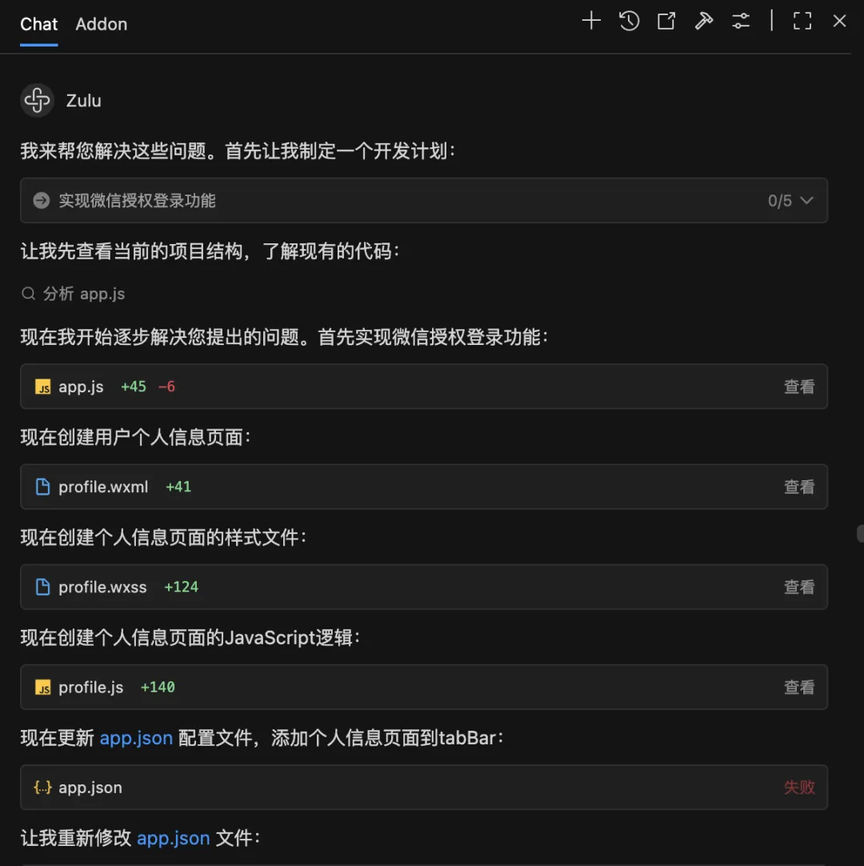Click the 失败 status on app.json
Screen dimensions: 864x866
799,787
